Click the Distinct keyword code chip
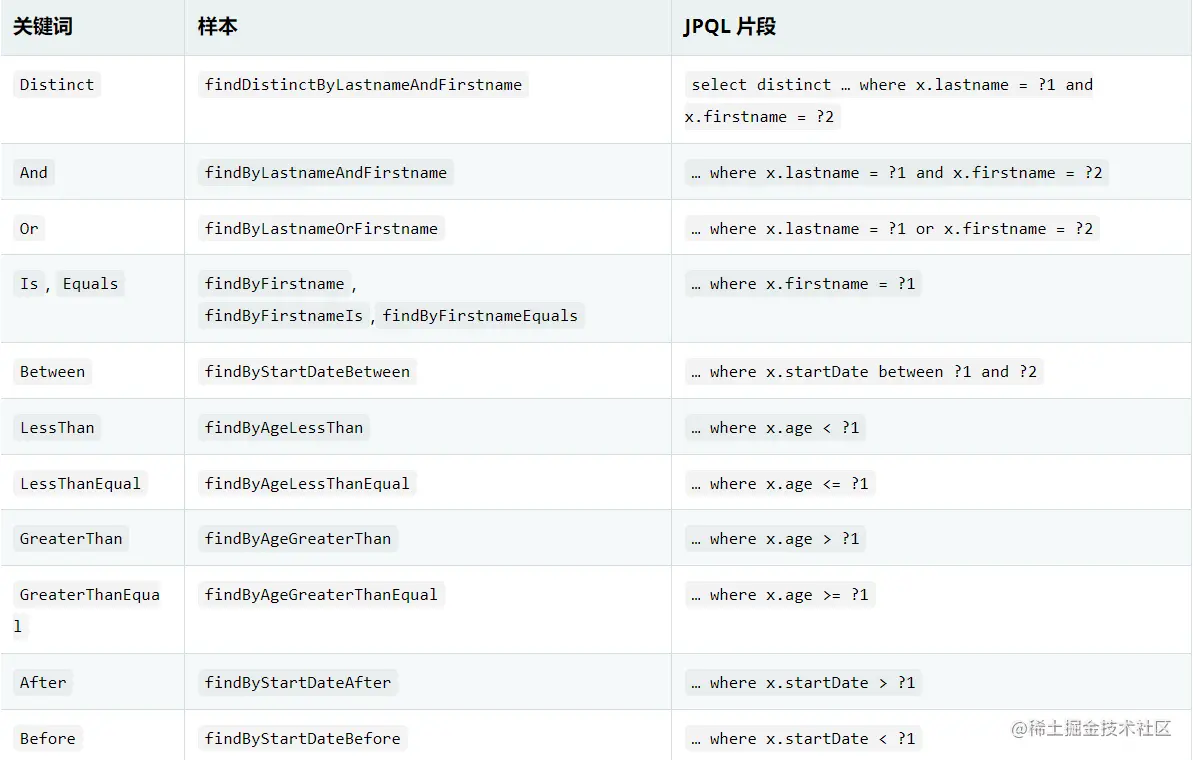 (56, 84)
